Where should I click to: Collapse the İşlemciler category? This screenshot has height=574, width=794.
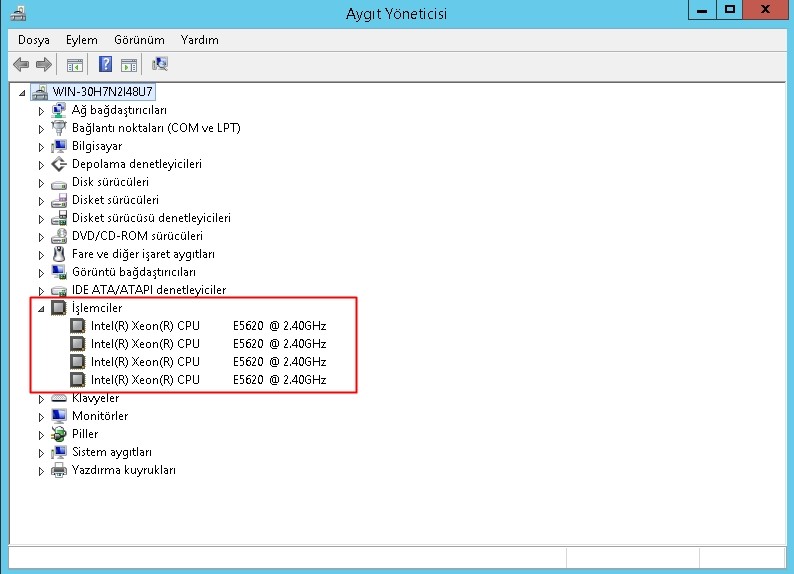click(x=41, y=309)
